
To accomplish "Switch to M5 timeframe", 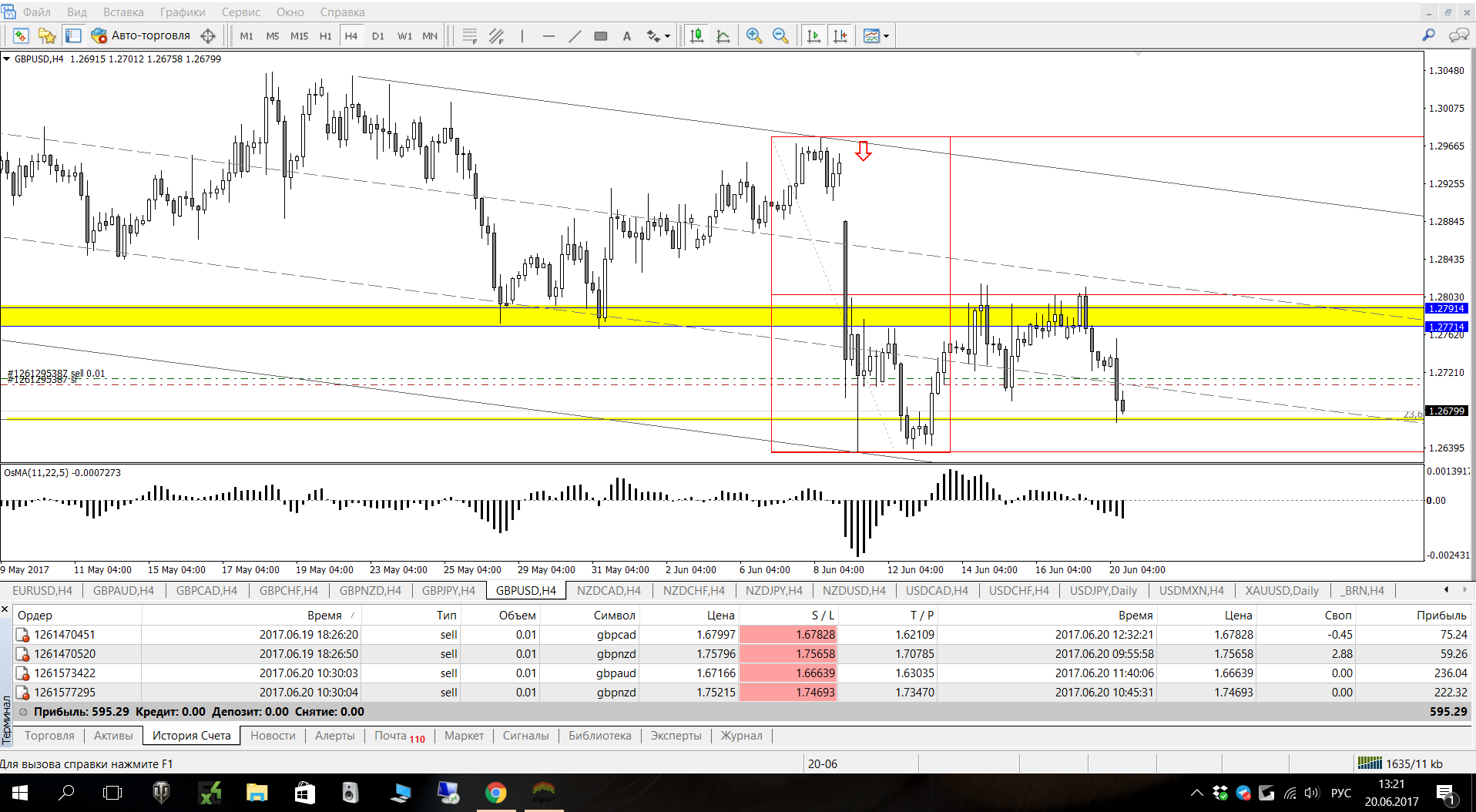I will click(x=273, y=36).
